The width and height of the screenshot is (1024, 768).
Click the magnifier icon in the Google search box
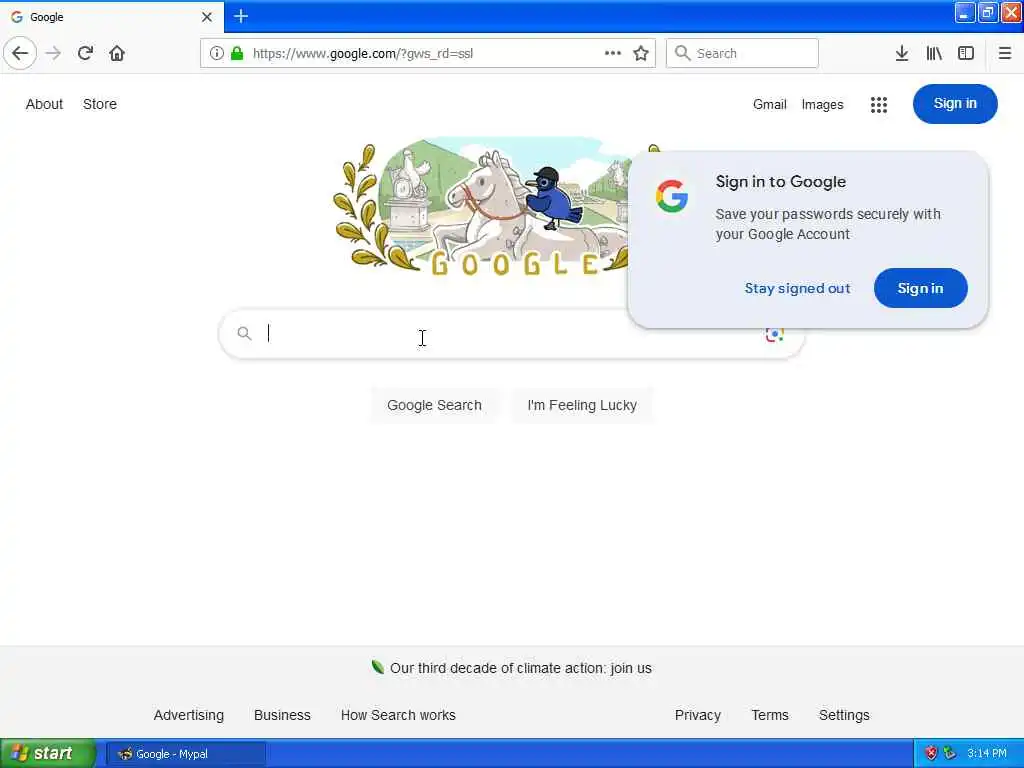(x=244, y=334)
